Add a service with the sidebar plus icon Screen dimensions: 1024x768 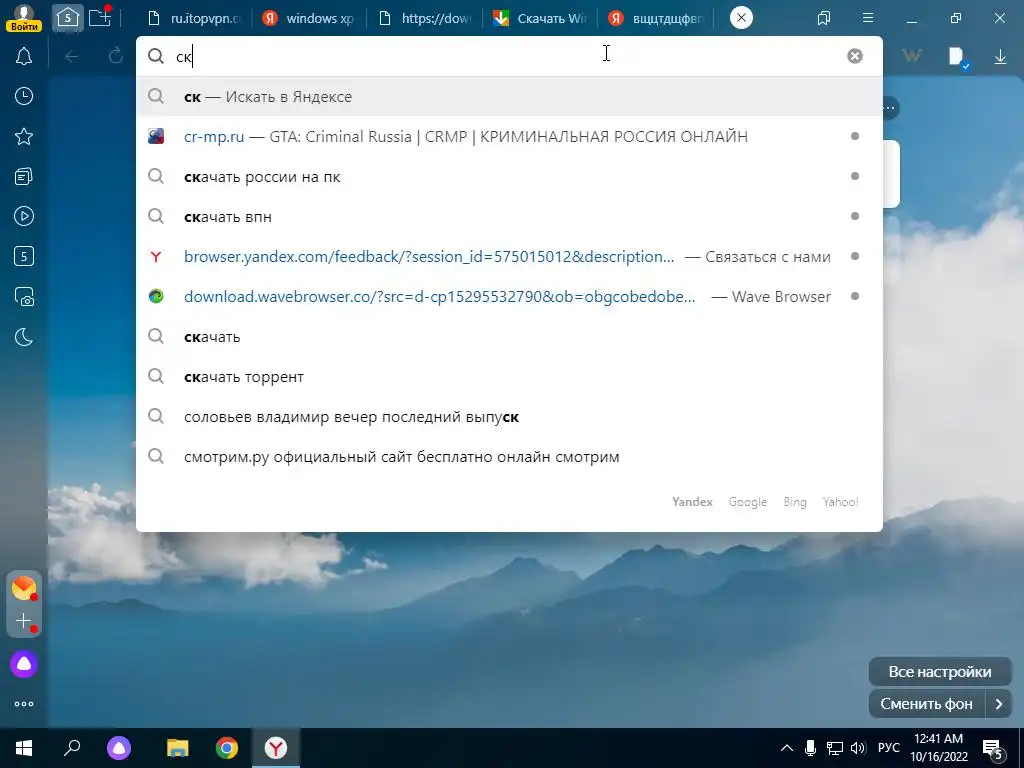(x=24, y=621)
